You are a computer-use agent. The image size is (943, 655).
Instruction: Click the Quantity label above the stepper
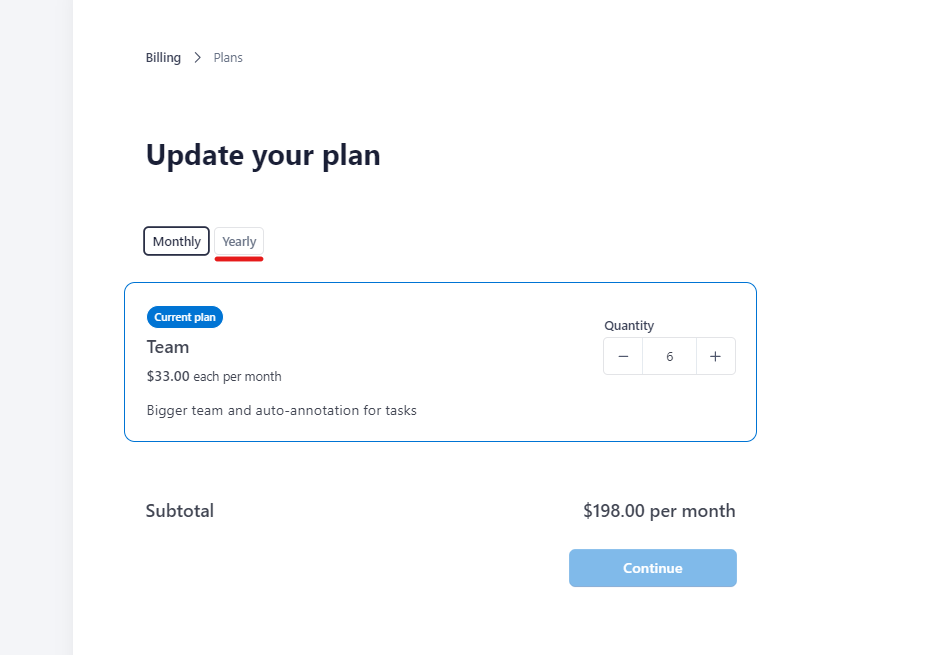point(629,326)
